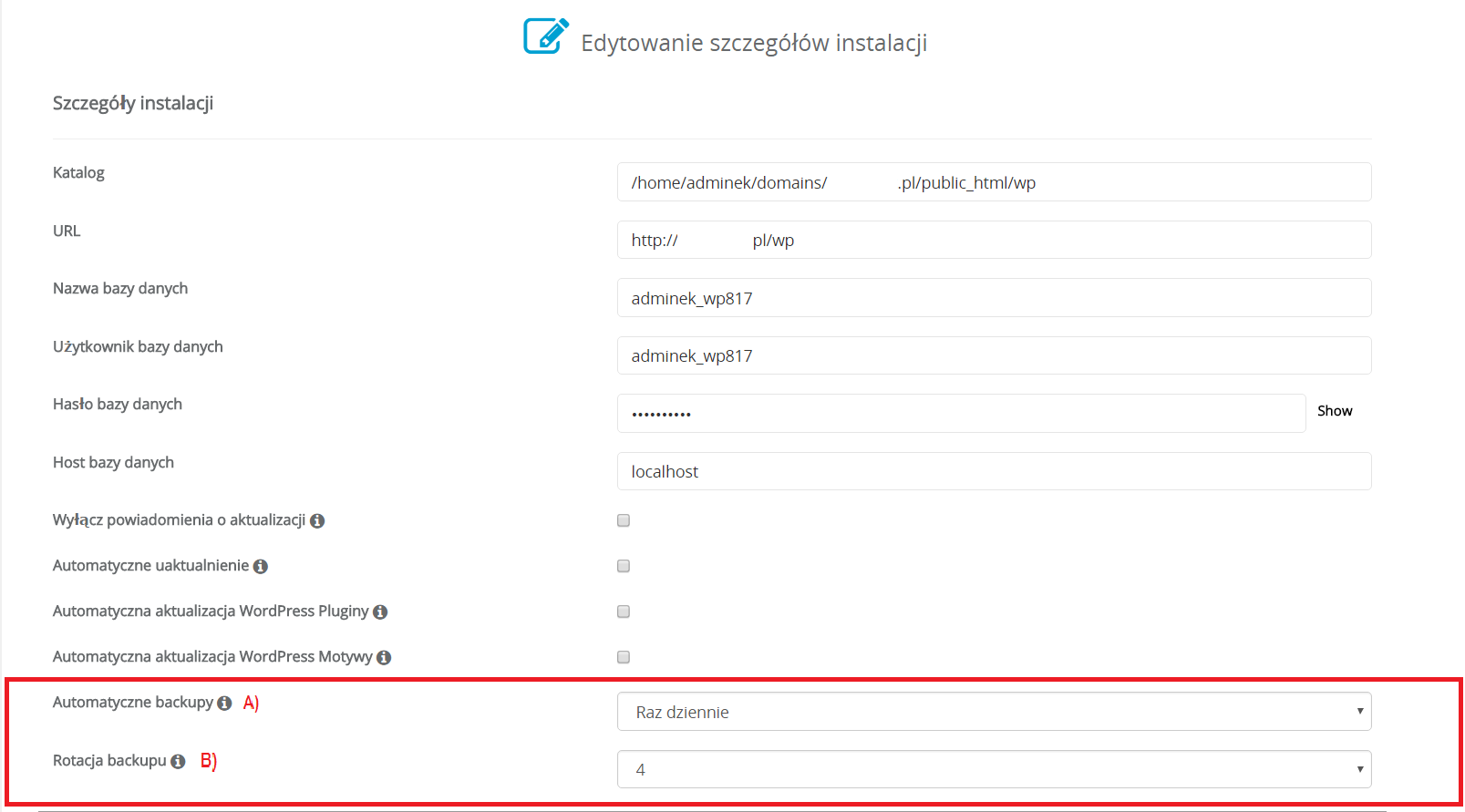
Task: Expand the Rotacja backupu dropdown set to 4
Action: click(x=994, y=769)
